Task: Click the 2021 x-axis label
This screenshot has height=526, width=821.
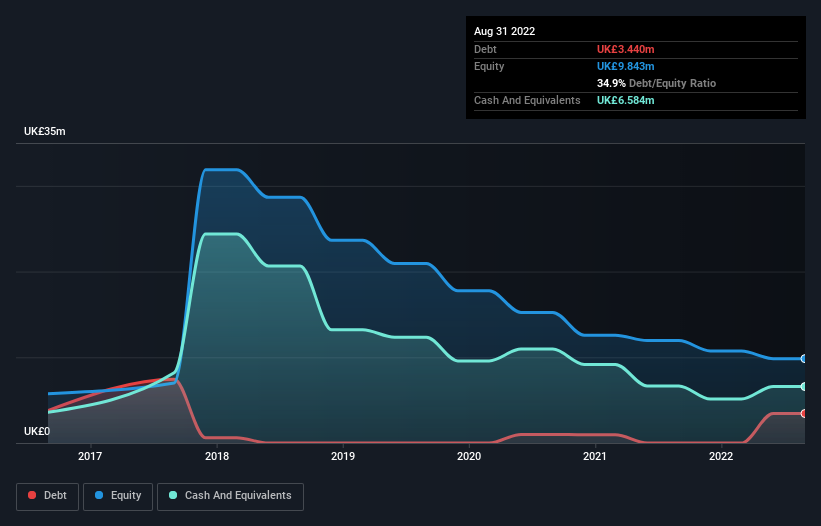Action: point(595,456)
